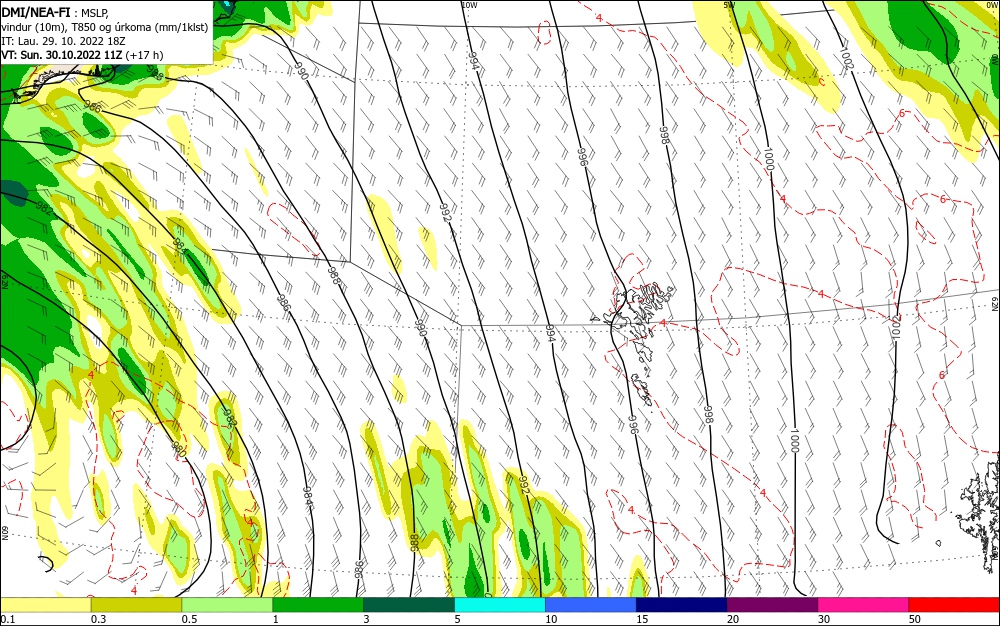This screenshot has width=1000, height=626.
Task: Select the light green 0.5 legend swatch
Action: coord(227,605)
